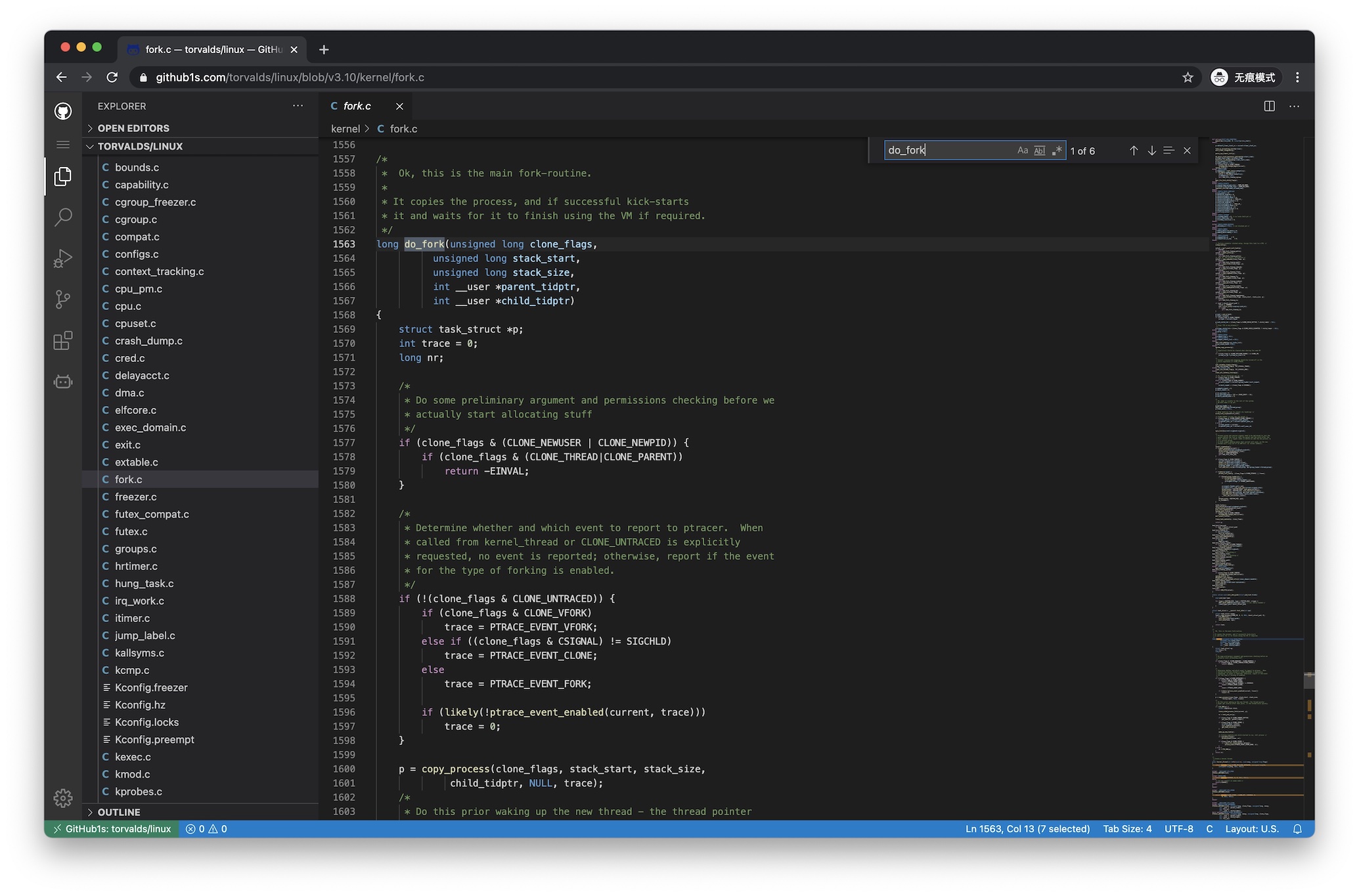Image resolution: width=1359 pixels, height=896 pixels.
Task: Go to next find match arrow
Action: [1151, 150]
